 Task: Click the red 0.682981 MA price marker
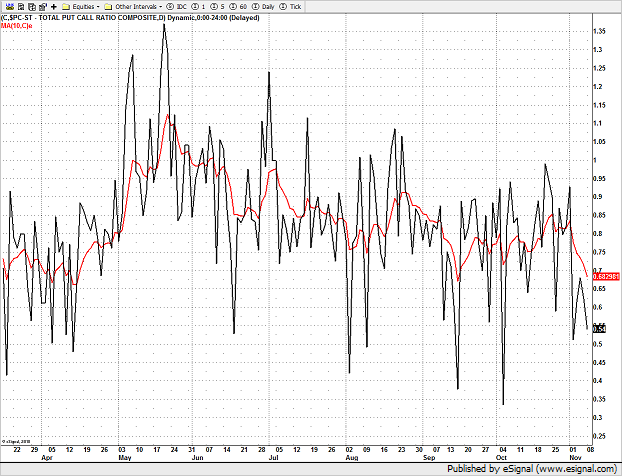point(606,276)
